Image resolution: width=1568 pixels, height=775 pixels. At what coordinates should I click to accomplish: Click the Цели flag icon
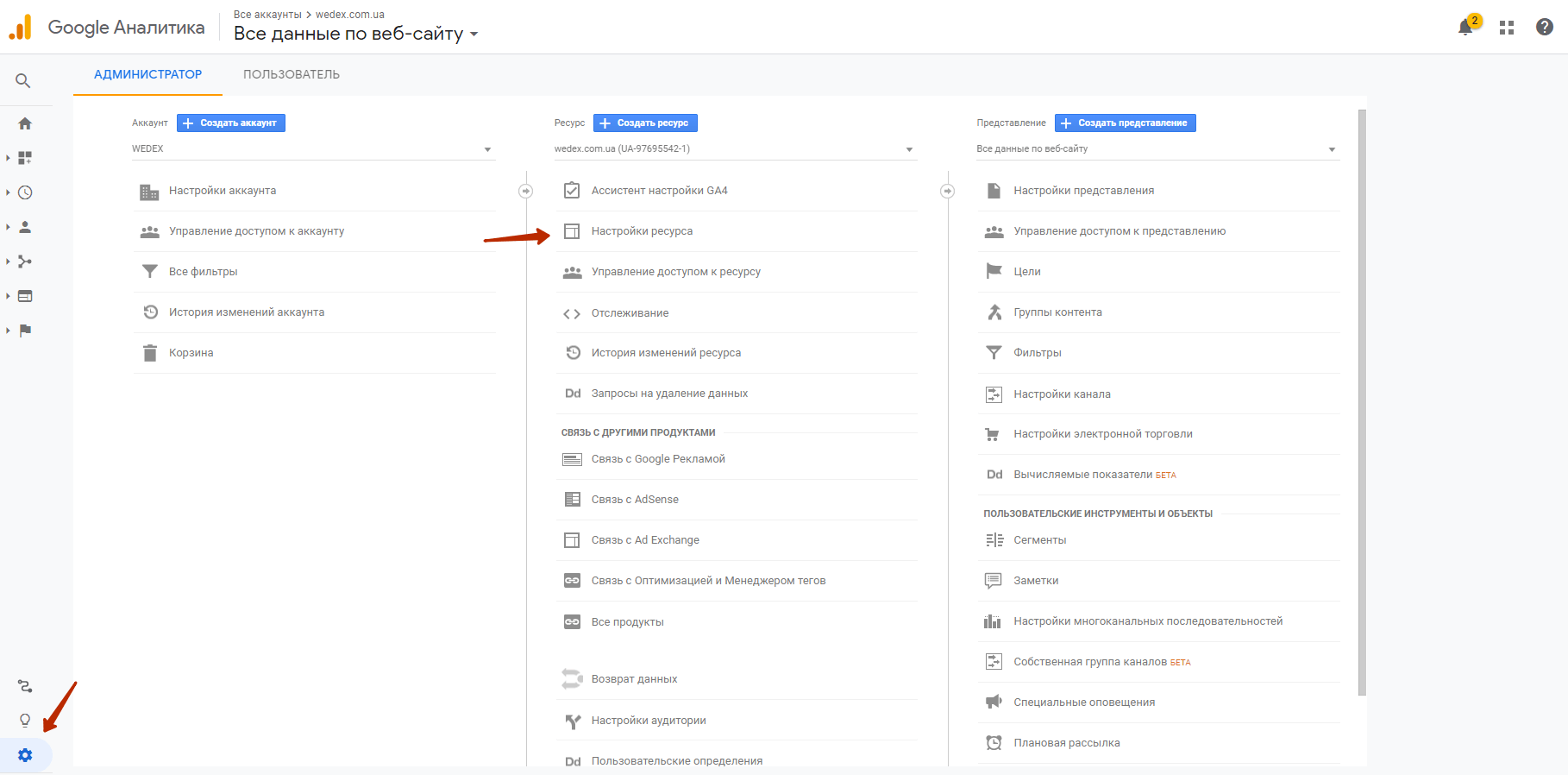(994, 272)
